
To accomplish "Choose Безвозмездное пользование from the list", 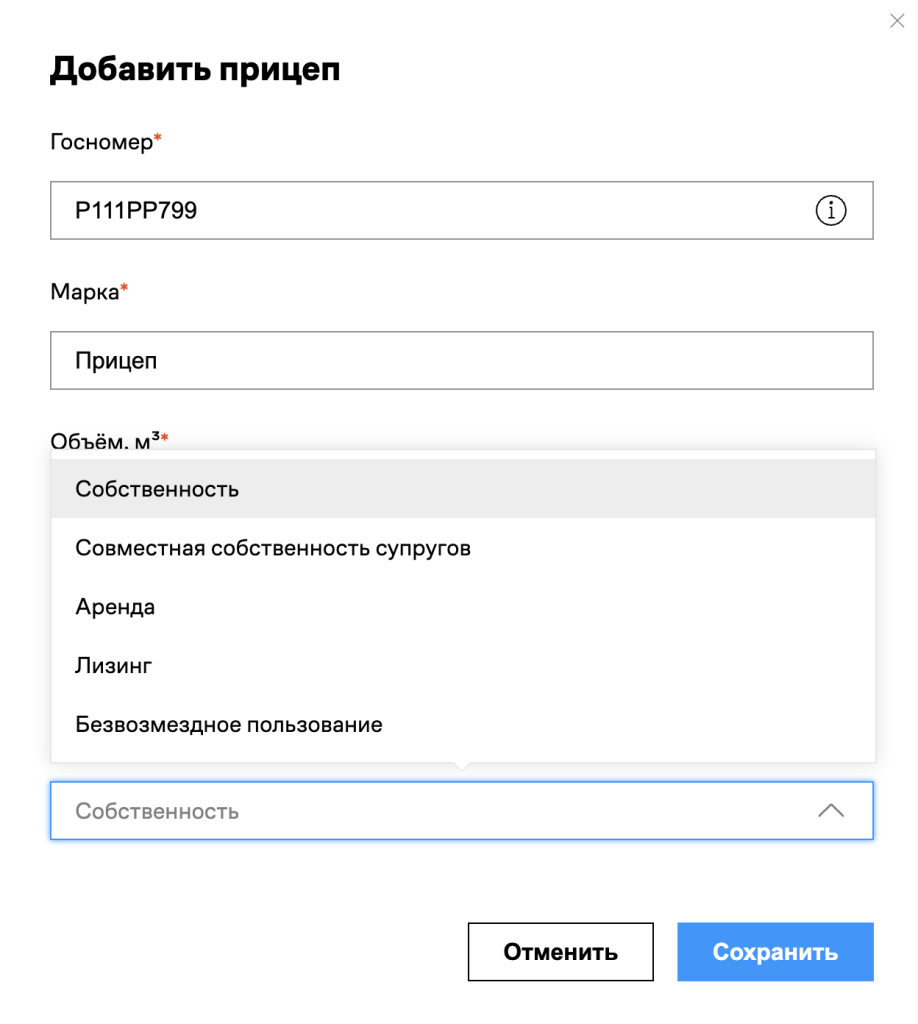I will (463, 724).
